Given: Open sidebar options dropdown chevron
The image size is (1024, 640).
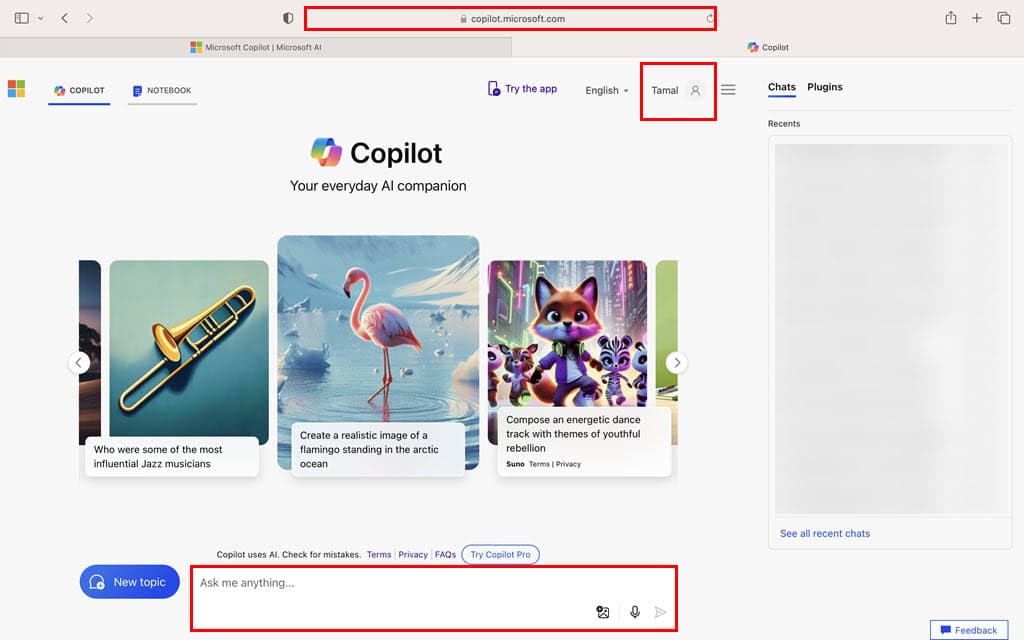Looking at the screenshot, I should 40,18.
